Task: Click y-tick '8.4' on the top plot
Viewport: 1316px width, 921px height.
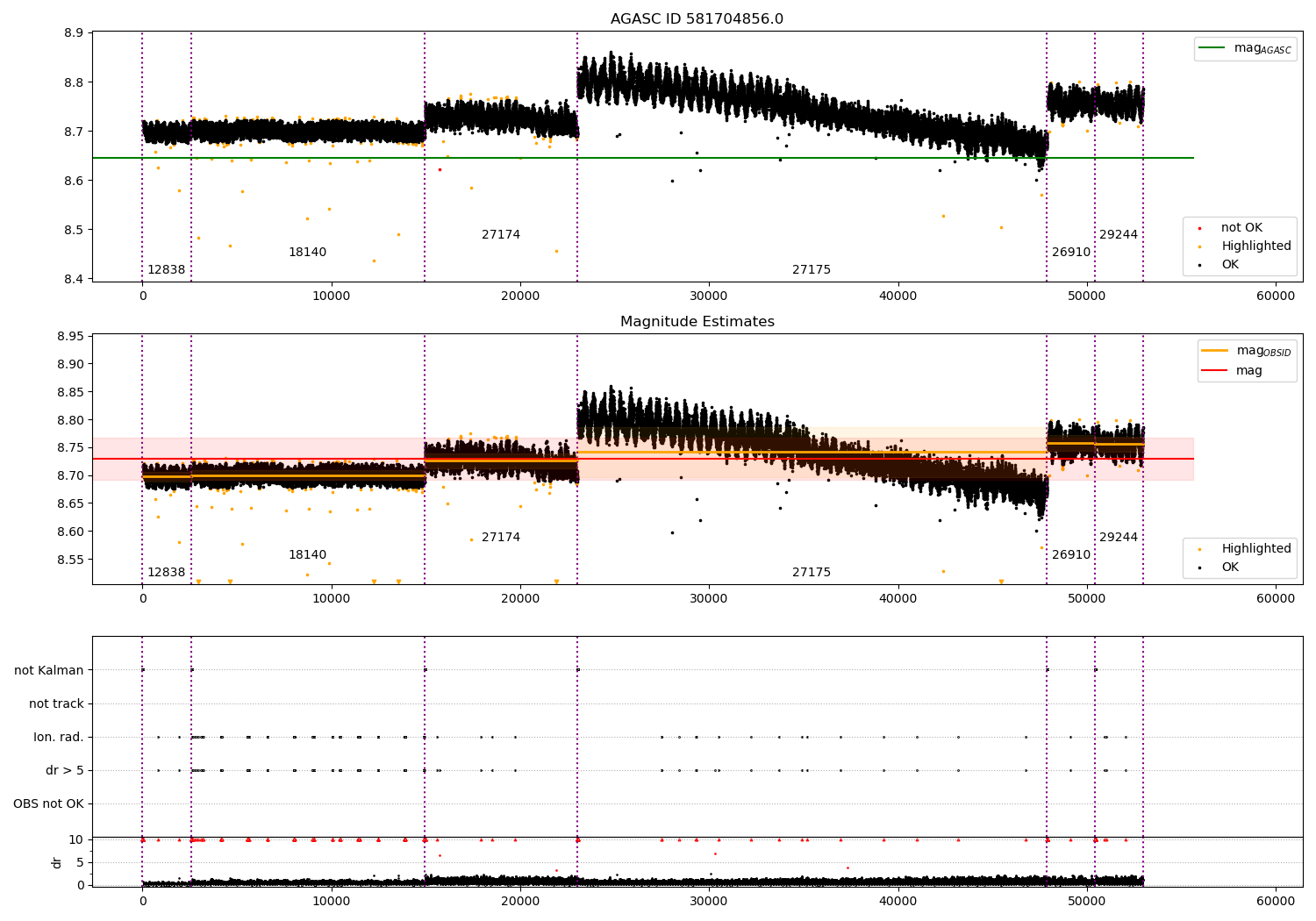Action: click(x=74, y=279)
